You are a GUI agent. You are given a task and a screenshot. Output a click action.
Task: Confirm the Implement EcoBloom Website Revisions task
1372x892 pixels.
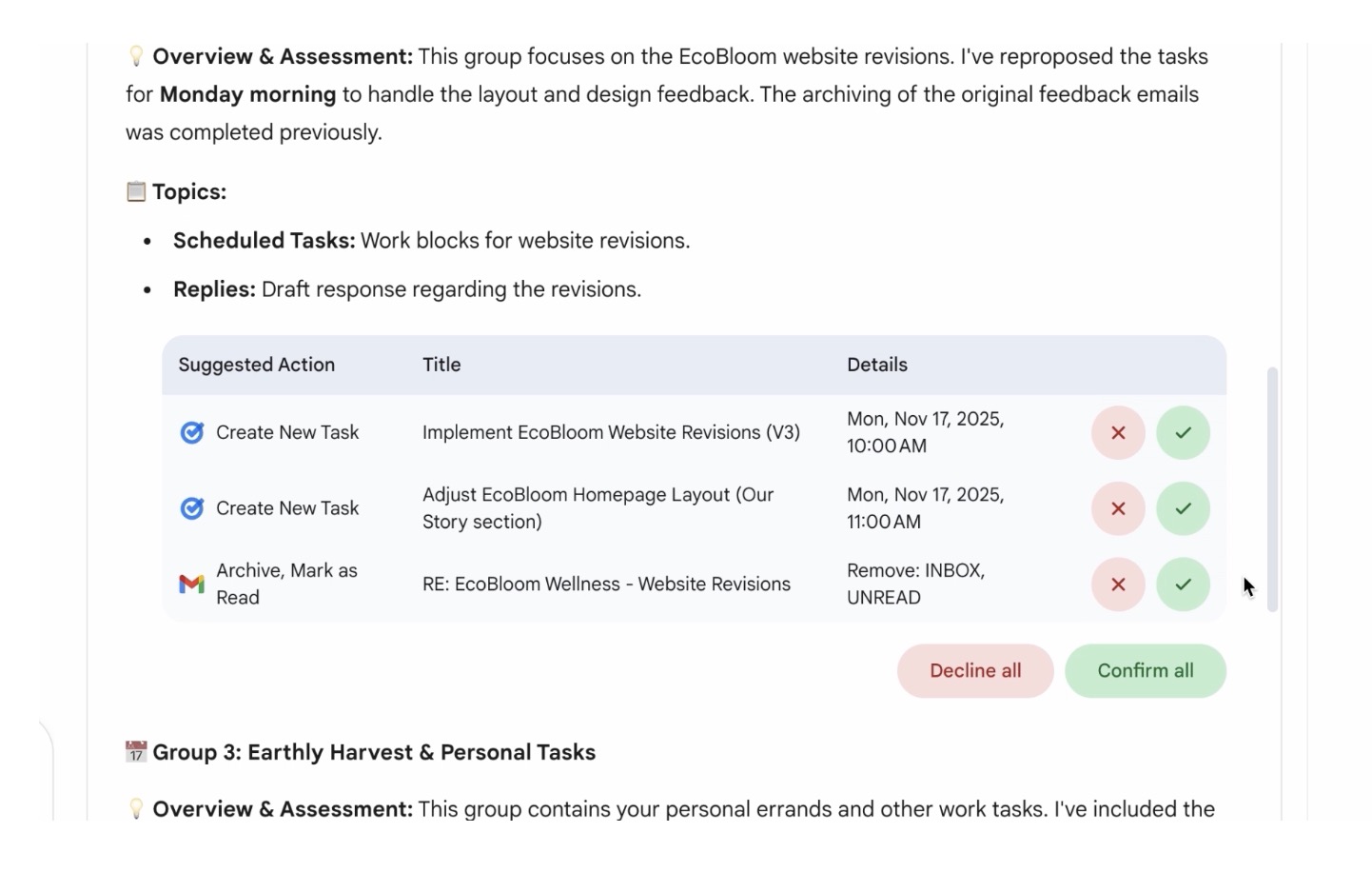1183,433
